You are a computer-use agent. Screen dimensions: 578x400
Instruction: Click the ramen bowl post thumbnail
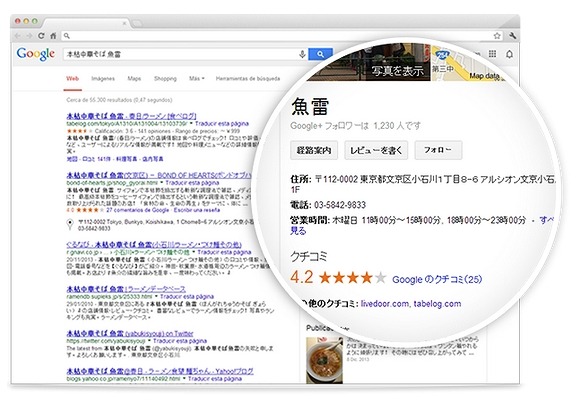(x=324, y=360)
